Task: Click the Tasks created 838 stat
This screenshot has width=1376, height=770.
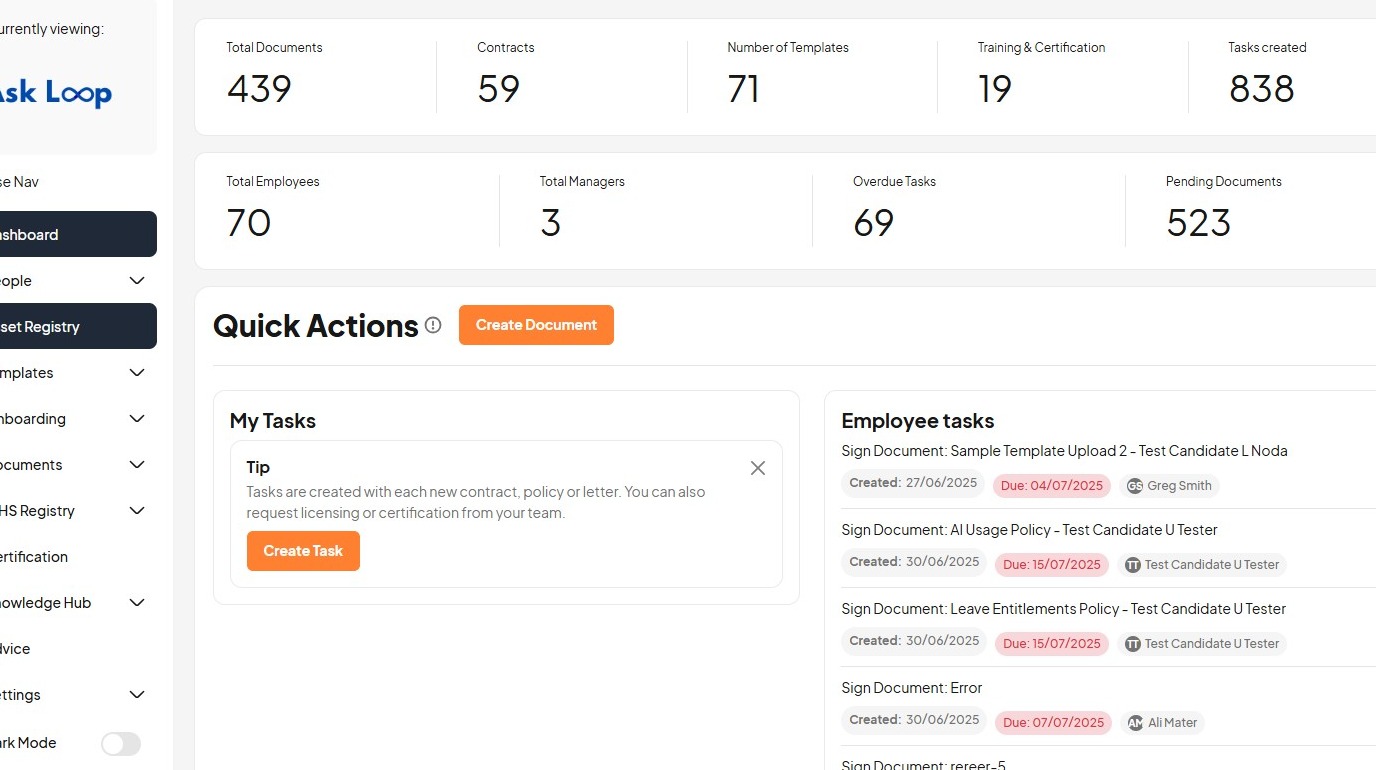Action: point(1267,76)
